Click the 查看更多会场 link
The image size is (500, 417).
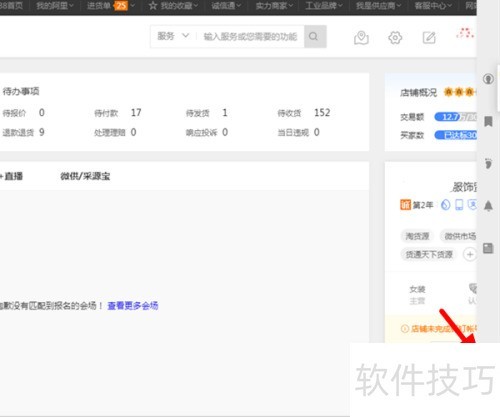click(x=133, y=305)
